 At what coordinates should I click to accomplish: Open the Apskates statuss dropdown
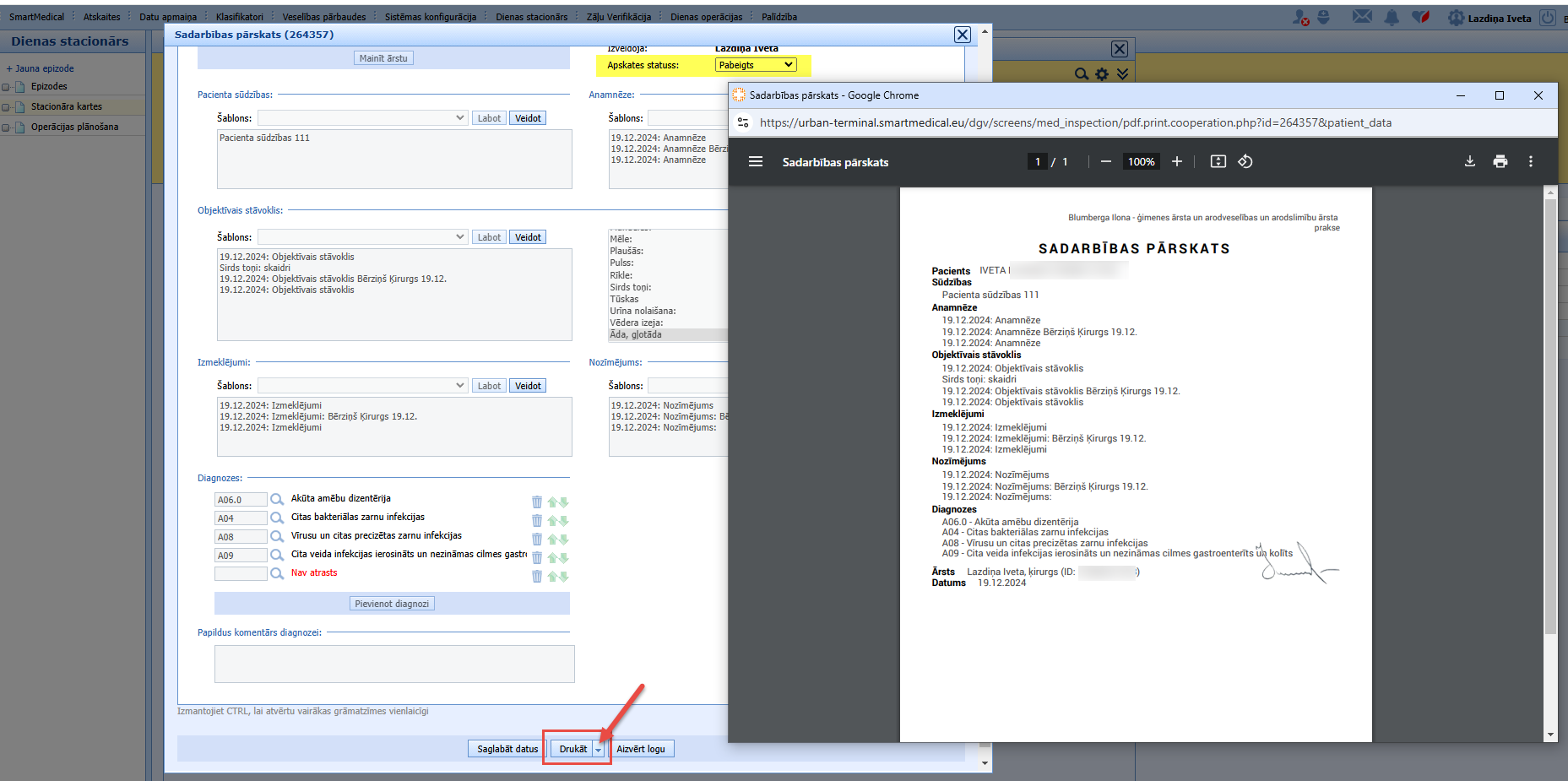coord(756,65)
